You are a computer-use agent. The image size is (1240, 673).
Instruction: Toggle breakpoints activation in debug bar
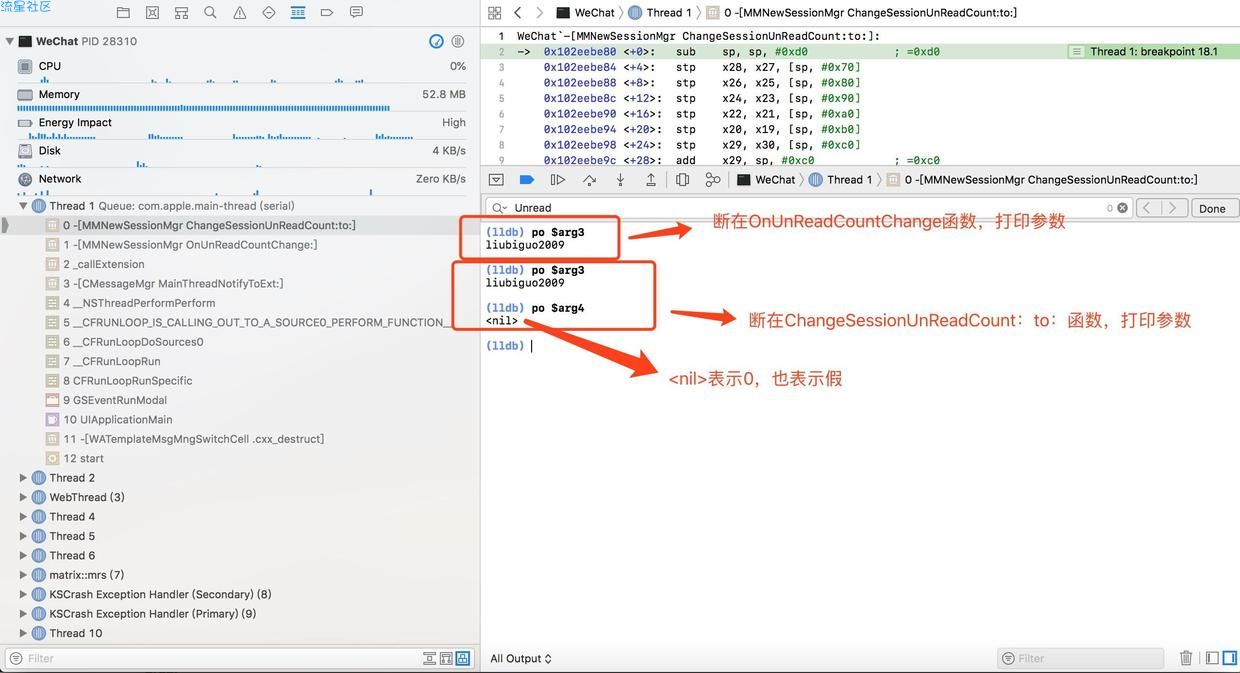point(527,180)
